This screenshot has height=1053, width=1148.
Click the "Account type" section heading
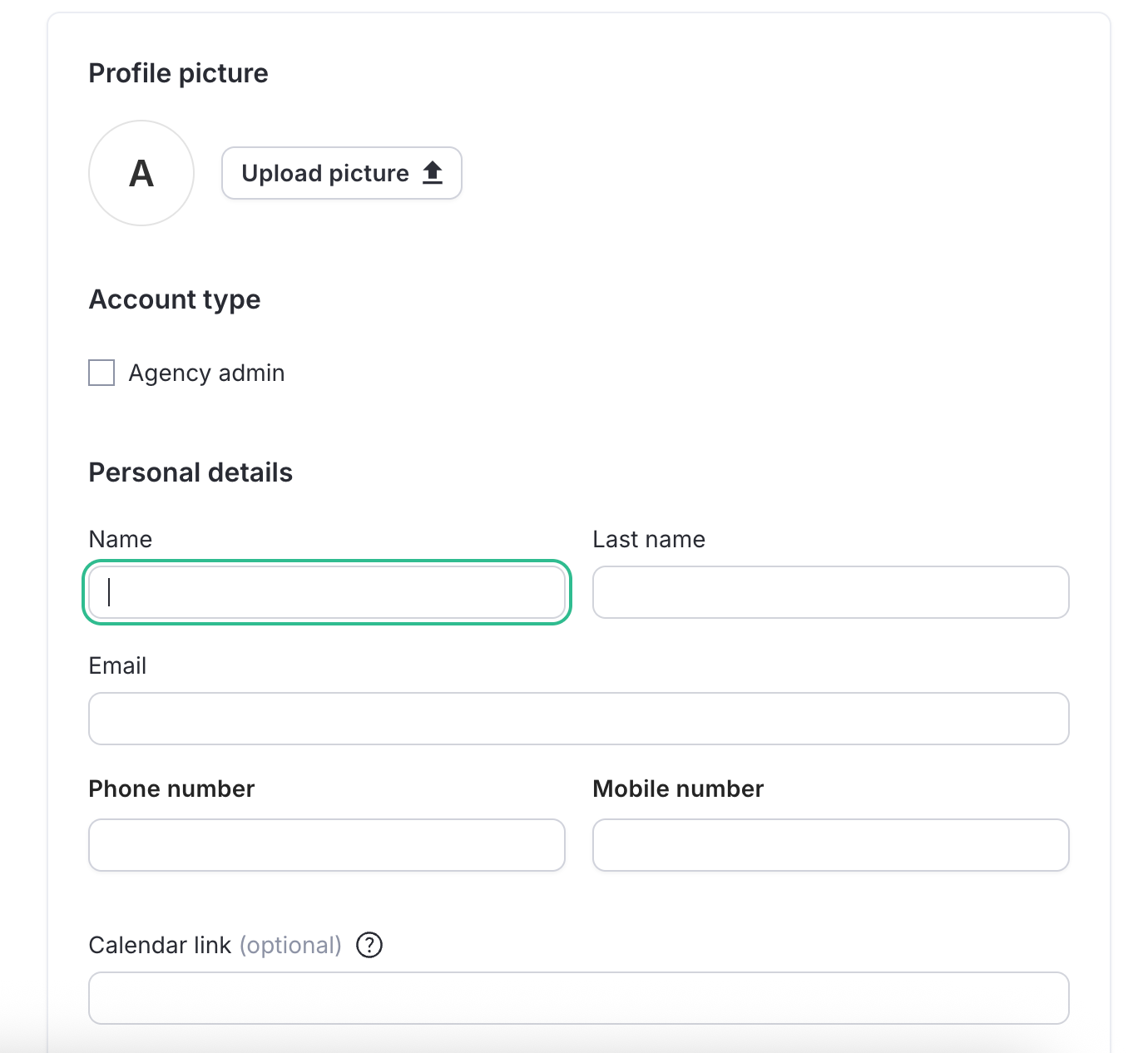tap(175, 299)
